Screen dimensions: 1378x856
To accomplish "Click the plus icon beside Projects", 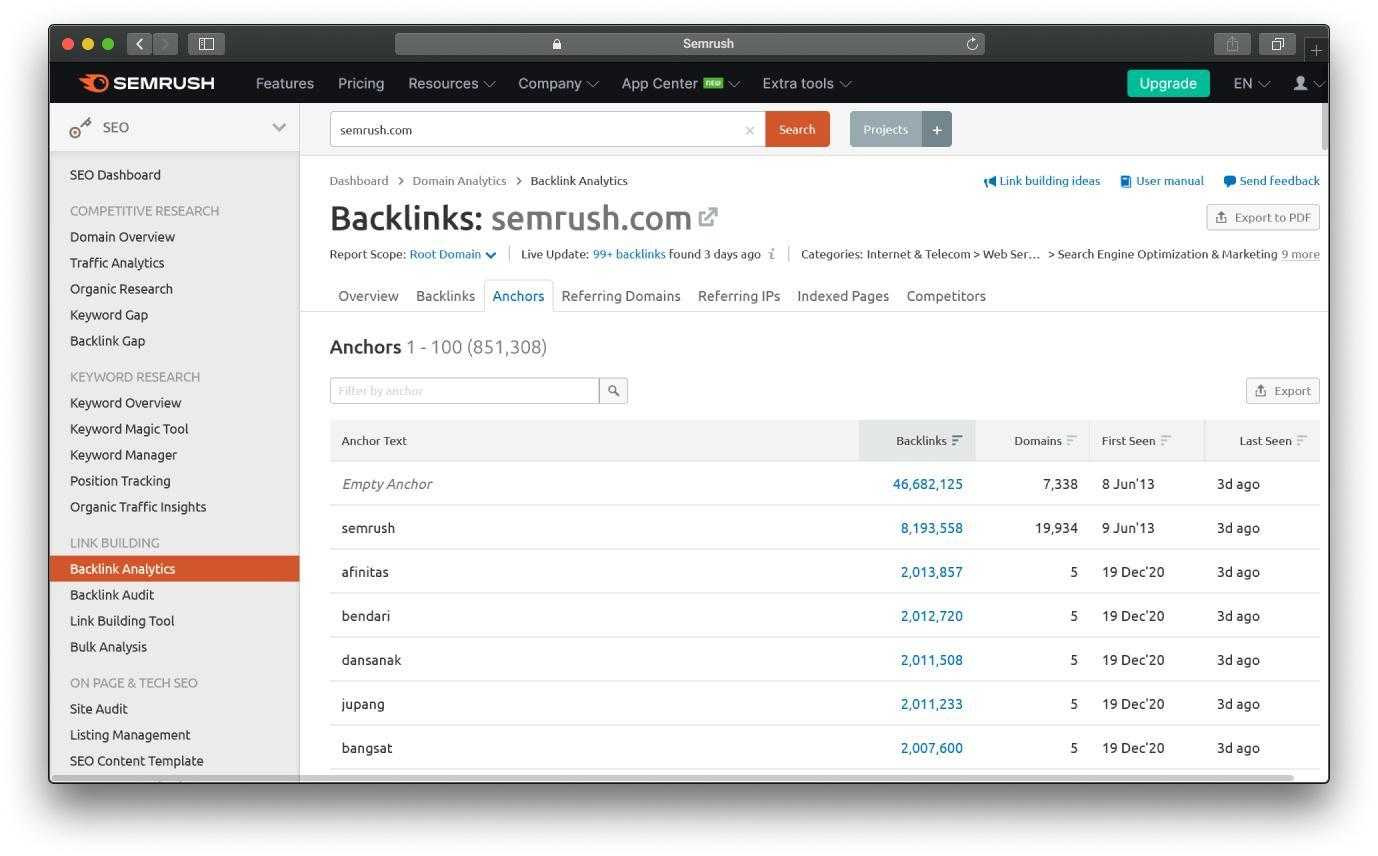I will click(937, 130).
